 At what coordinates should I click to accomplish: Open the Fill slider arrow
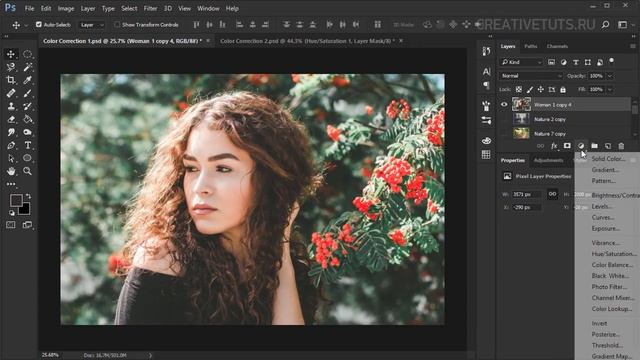coord(610,89)
